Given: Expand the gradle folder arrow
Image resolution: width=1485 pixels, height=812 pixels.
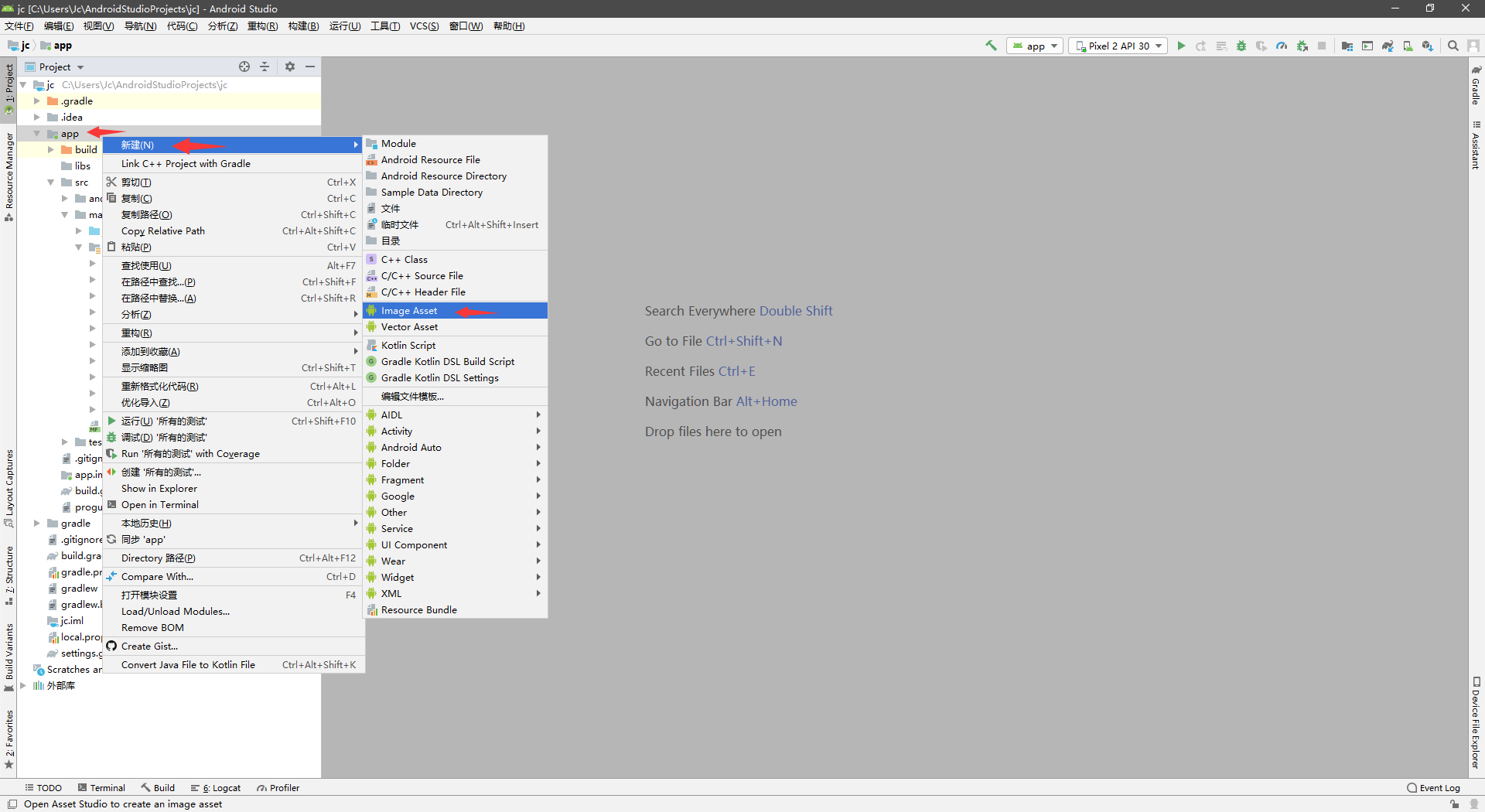Looking at the screenshot, I should 36,523.
